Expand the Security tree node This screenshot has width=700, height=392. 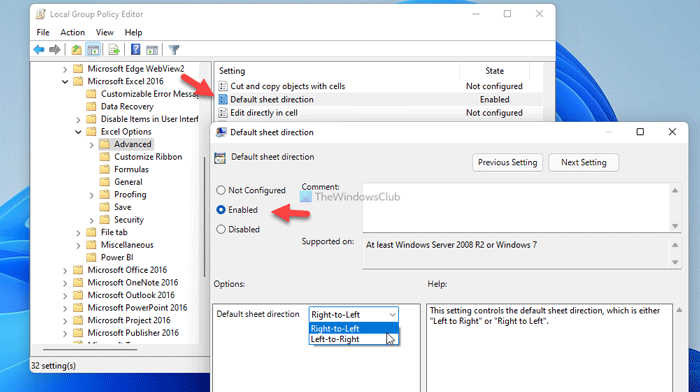[x=92, y=220]
